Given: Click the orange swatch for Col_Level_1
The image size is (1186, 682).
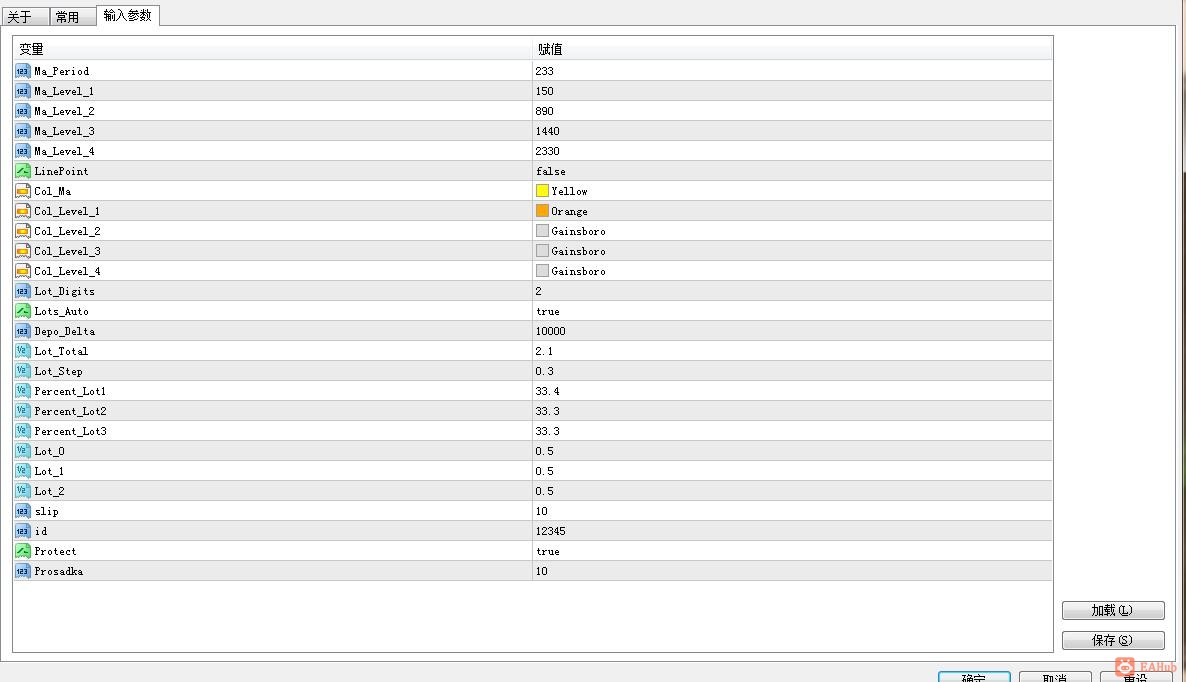Looking at the screenshot, I should click(x=542, y=210).
